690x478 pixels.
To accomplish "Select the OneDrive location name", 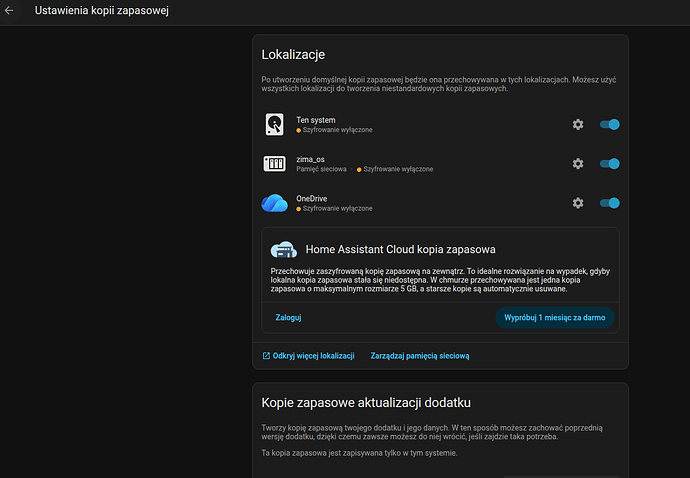I will coord(312,199).
